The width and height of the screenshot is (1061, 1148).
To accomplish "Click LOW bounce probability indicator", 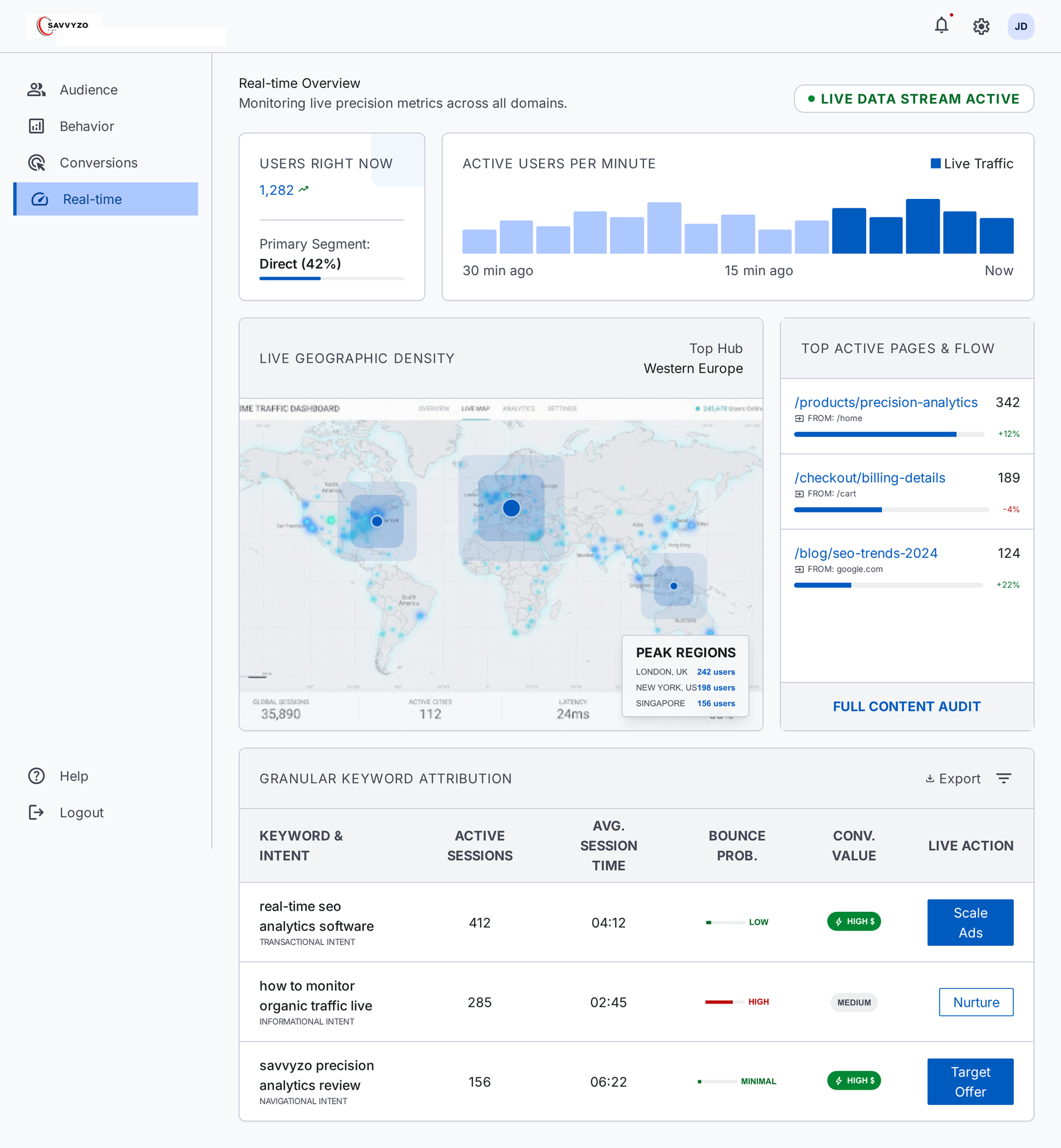I will coord(737,923).
